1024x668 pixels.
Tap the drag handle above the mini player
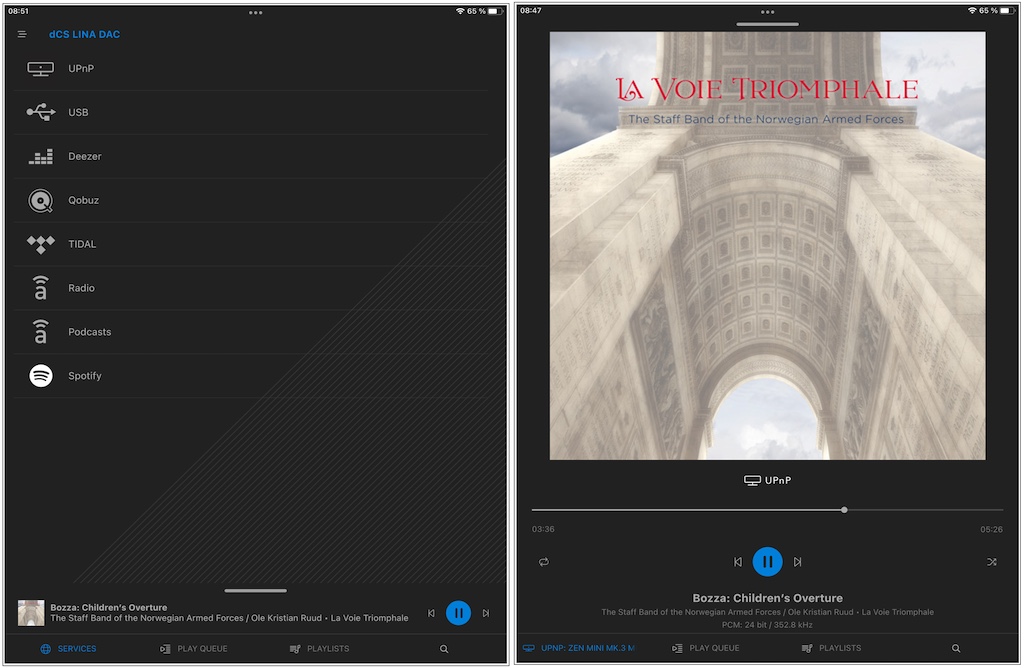[255, 591]
